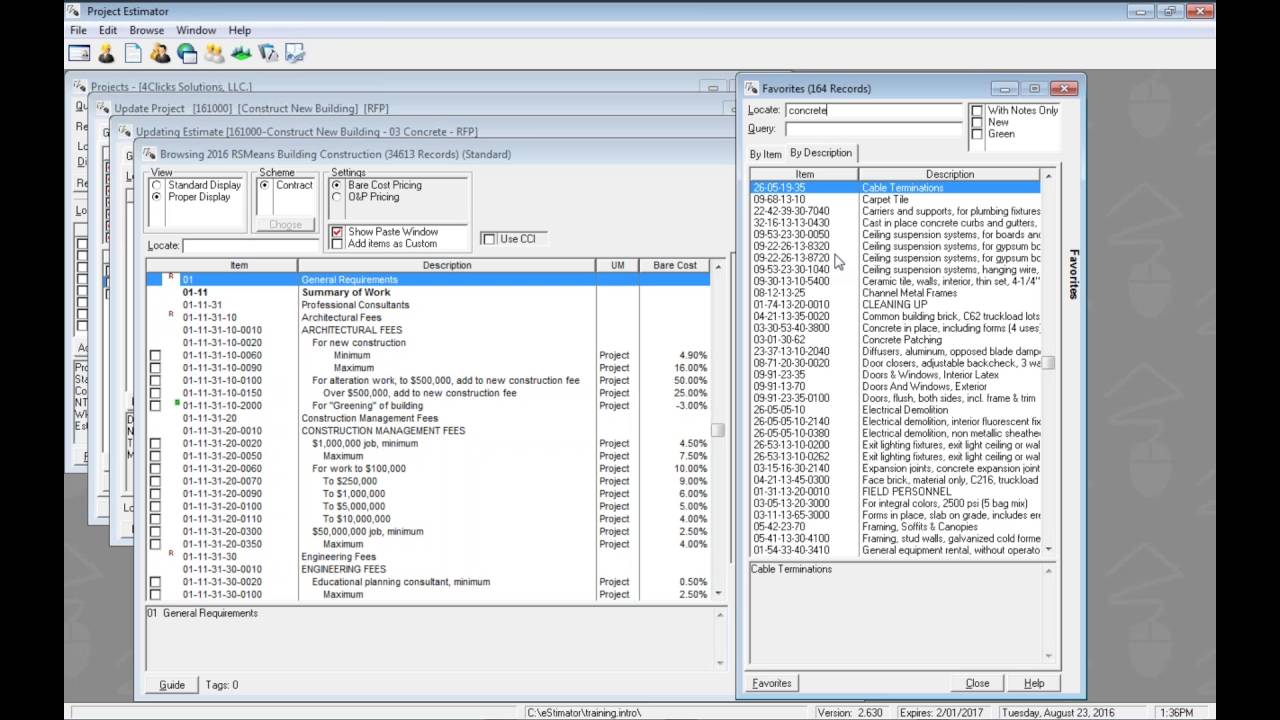Select favorite item 03-30-53-40-3800
This screenshot has width=1280, height=720.
[x=895, y=328]
